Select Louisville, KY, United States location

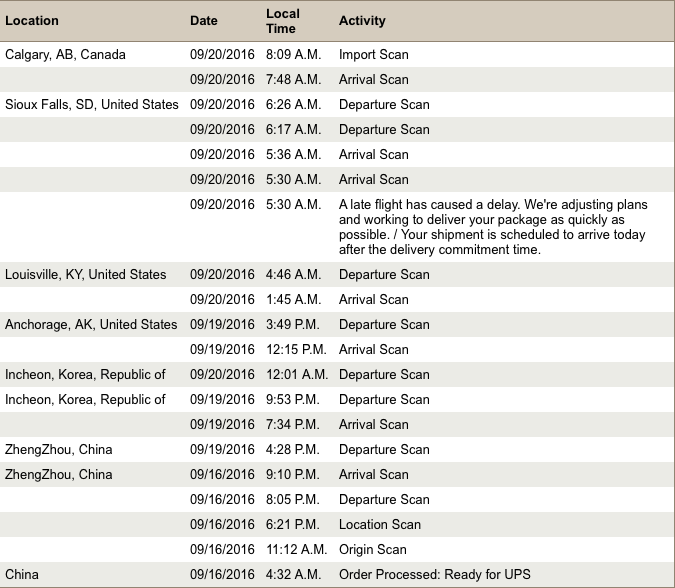86,275
